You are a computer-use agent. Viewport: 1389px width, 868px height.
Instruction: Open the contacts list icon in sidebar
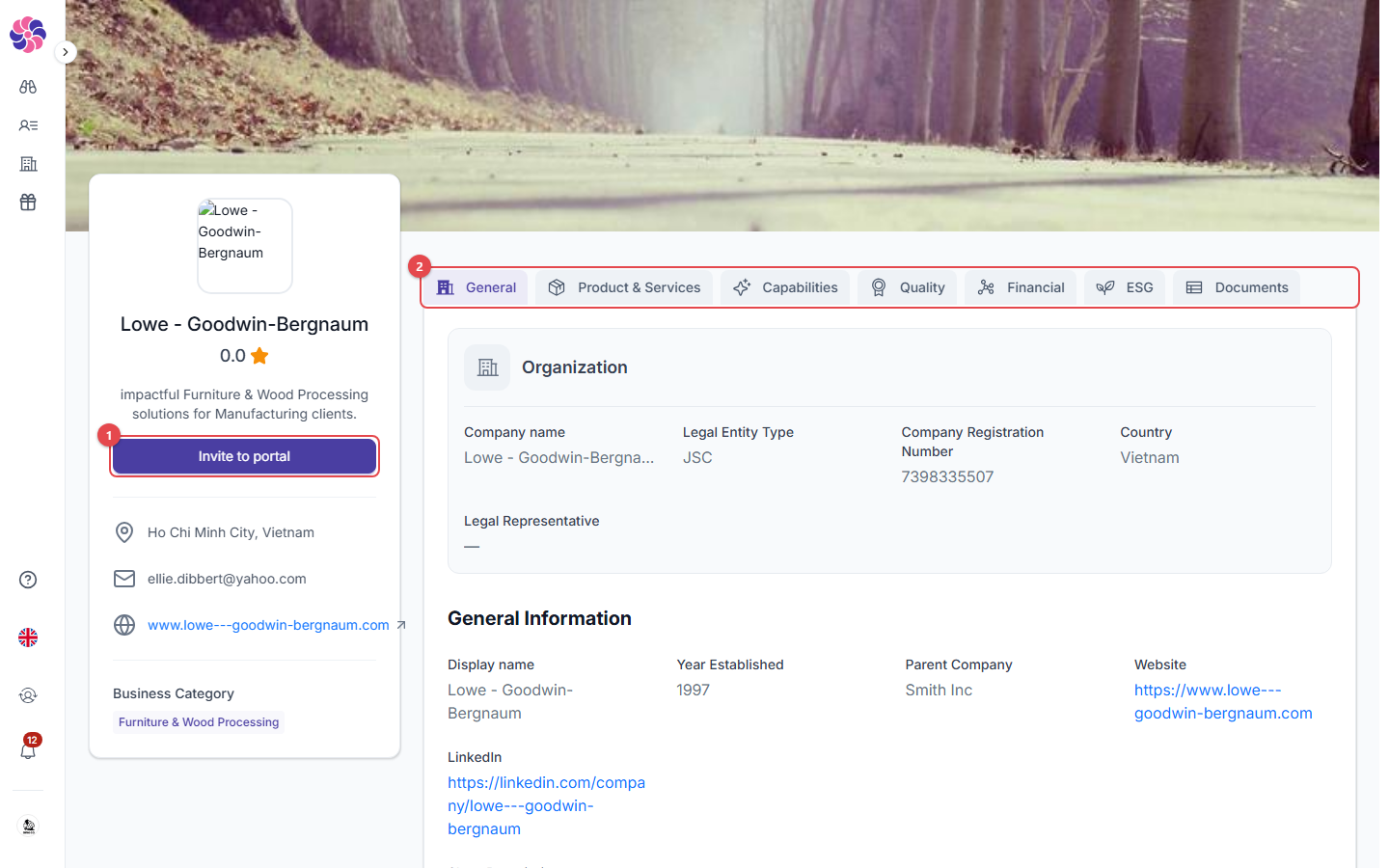[28, 125]
